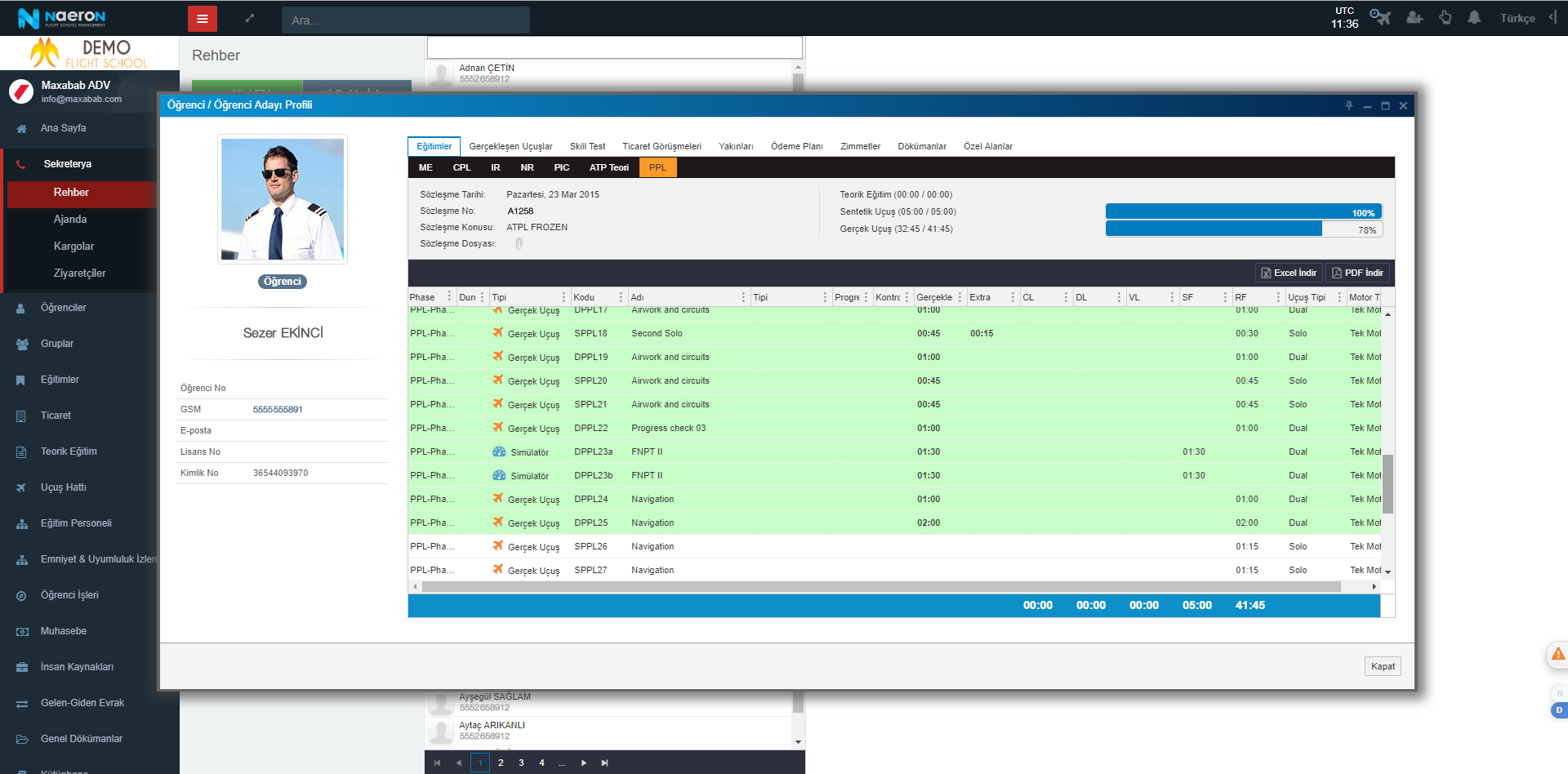Click the add user icon in header
This screenshot has height=774, width=1568.
click(1414, 18)
